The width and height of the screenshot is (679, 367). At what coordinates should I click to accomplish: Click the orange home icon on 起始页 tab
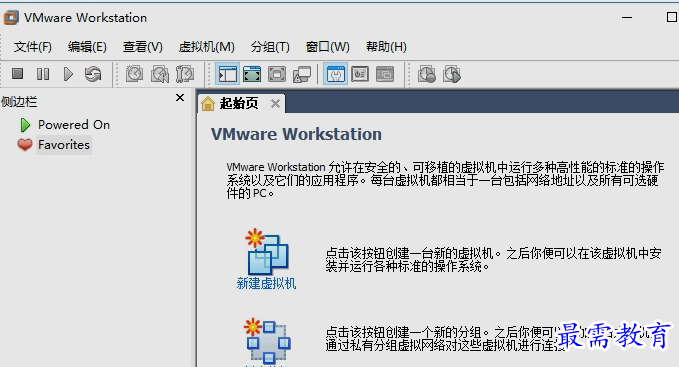point(208,103)
